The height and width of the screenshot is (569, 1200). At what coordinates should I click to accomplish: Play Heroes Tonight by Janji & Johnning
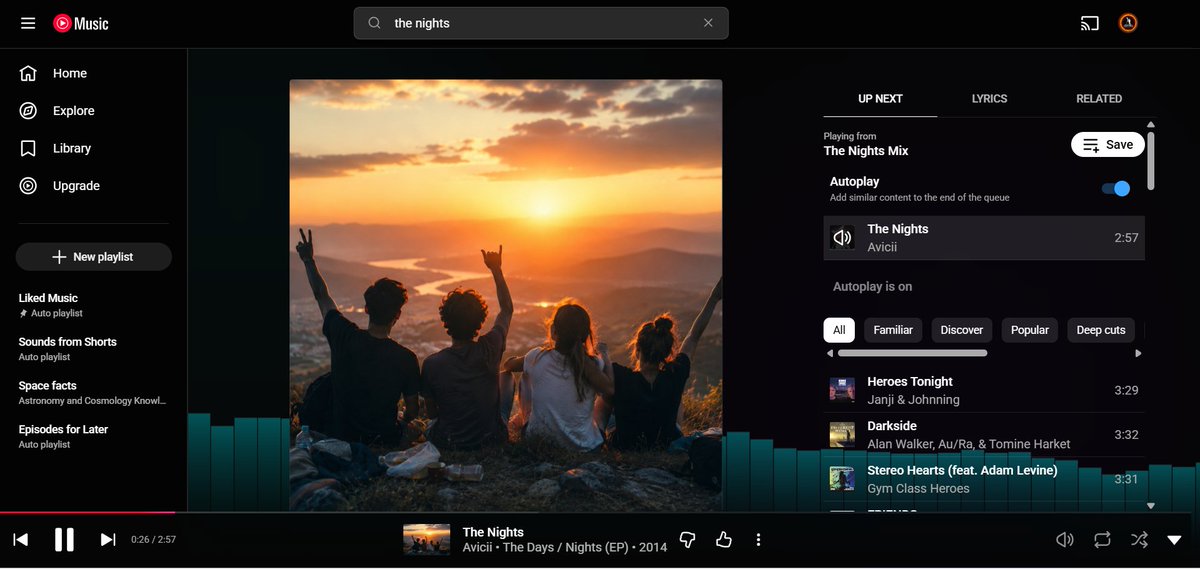984,391
